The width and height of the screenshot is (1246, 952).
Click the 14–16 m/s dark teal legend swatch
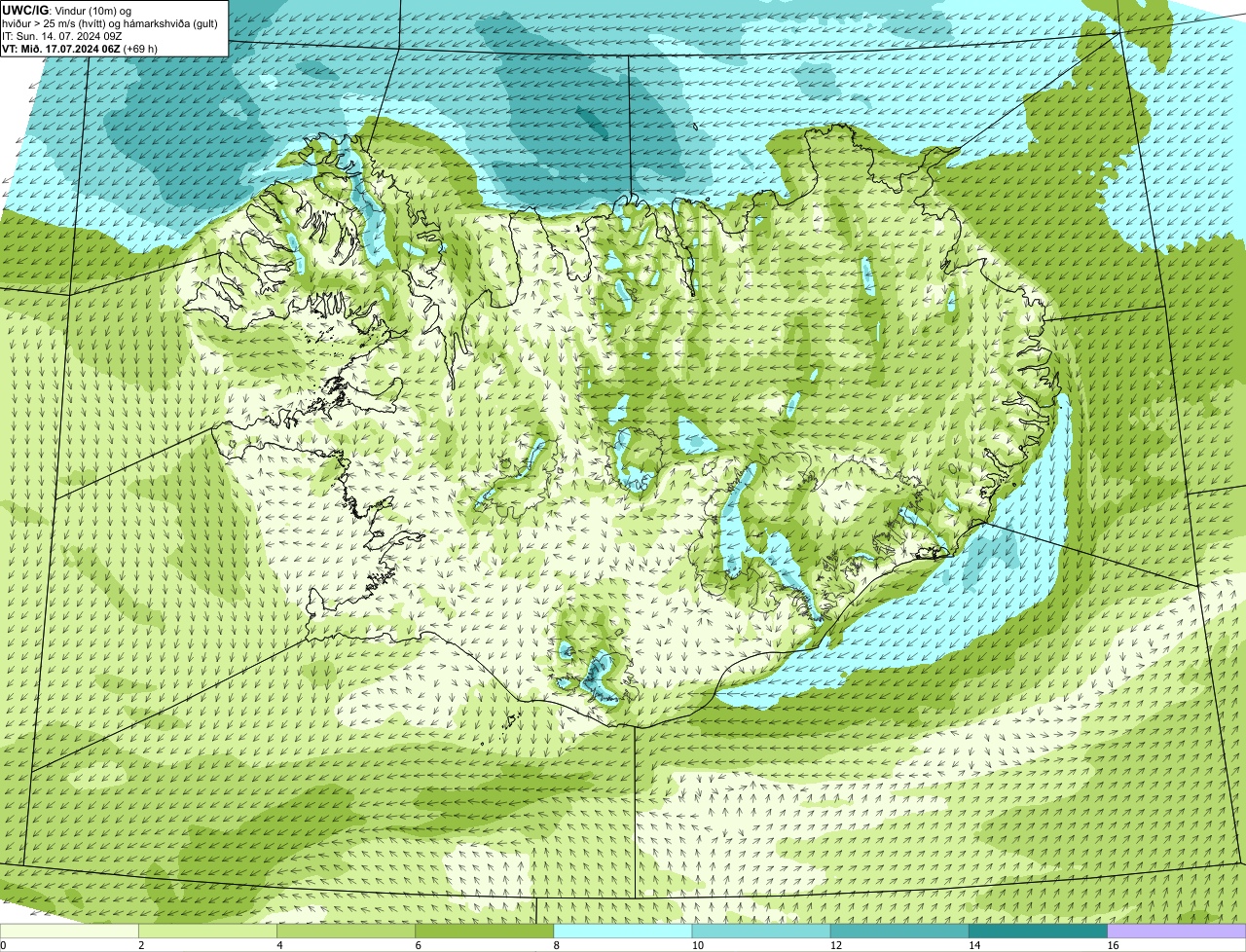[1039, 932]
